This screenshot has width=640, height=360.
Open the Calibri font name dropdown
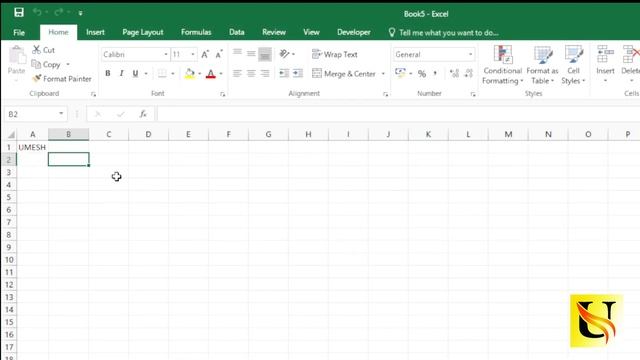[166, 54]
